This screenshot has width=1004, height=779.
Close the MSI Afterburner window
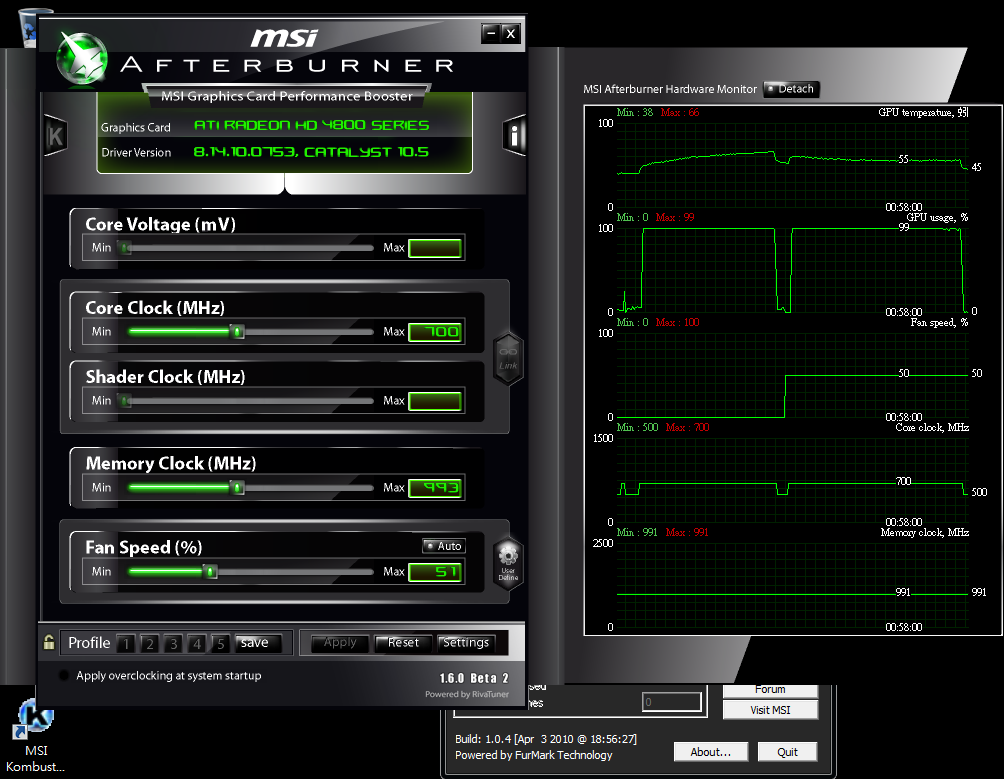coord(510,33)
